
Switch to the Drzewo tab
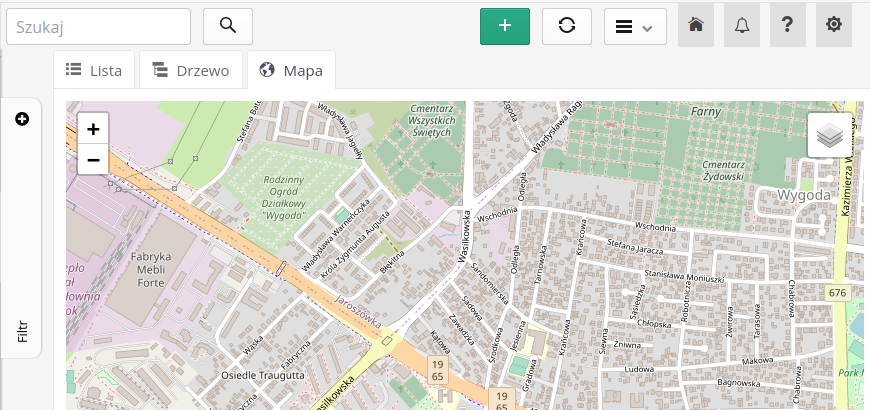point(191,70)
